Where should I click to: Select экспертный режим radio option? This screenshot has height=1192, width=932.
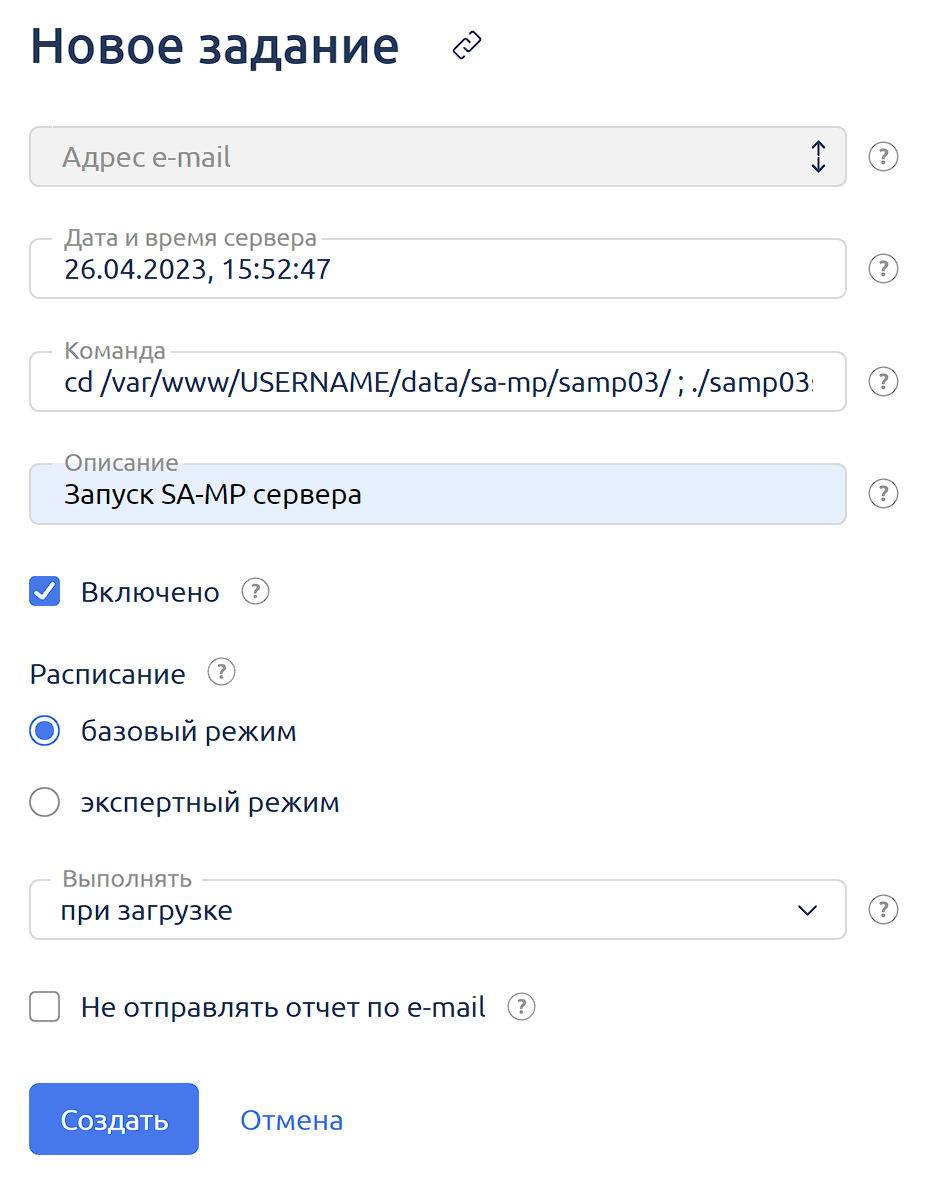(45, 802)
